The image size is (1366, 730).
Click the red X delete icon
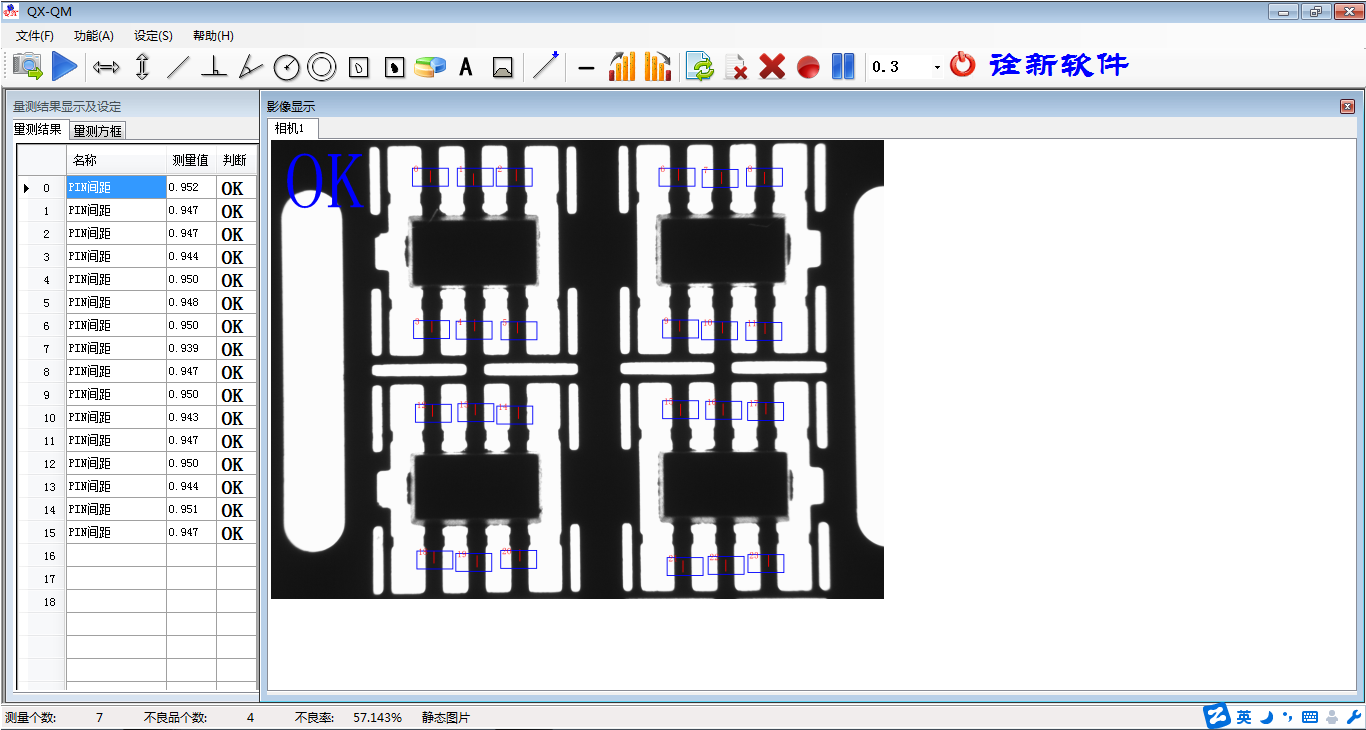[x=771, y=67]
